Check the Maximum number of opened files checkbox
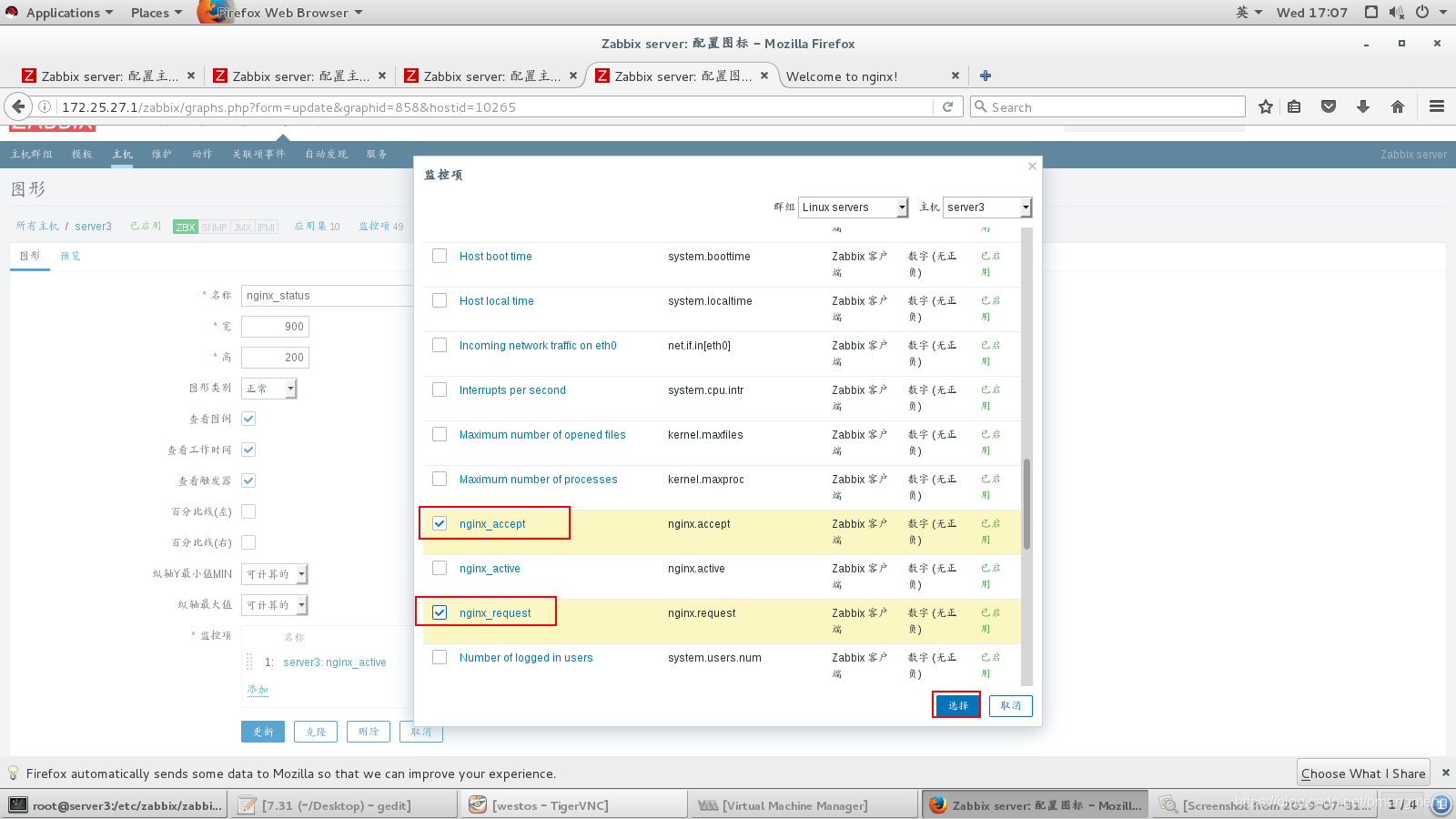 (x=440, y=434)
